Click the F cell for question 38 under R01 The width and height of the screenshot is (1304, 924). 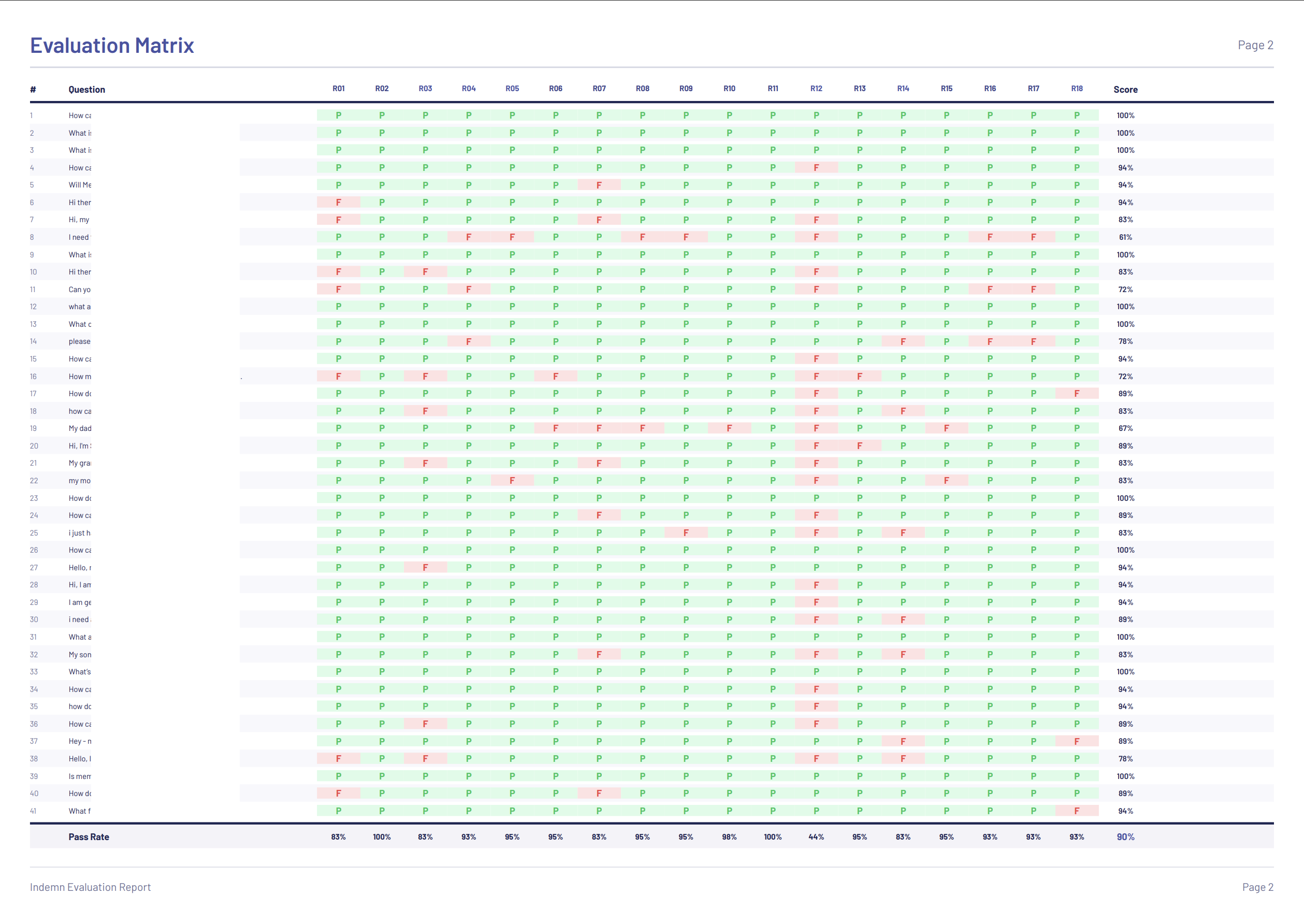[x=339, y=758]
